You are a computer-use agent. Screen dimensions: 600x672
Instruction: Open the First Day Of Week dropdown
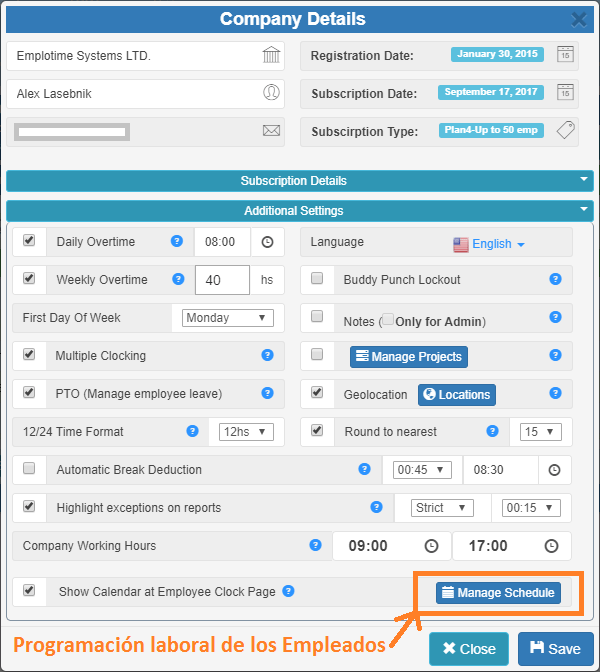(x=228, y=318)
